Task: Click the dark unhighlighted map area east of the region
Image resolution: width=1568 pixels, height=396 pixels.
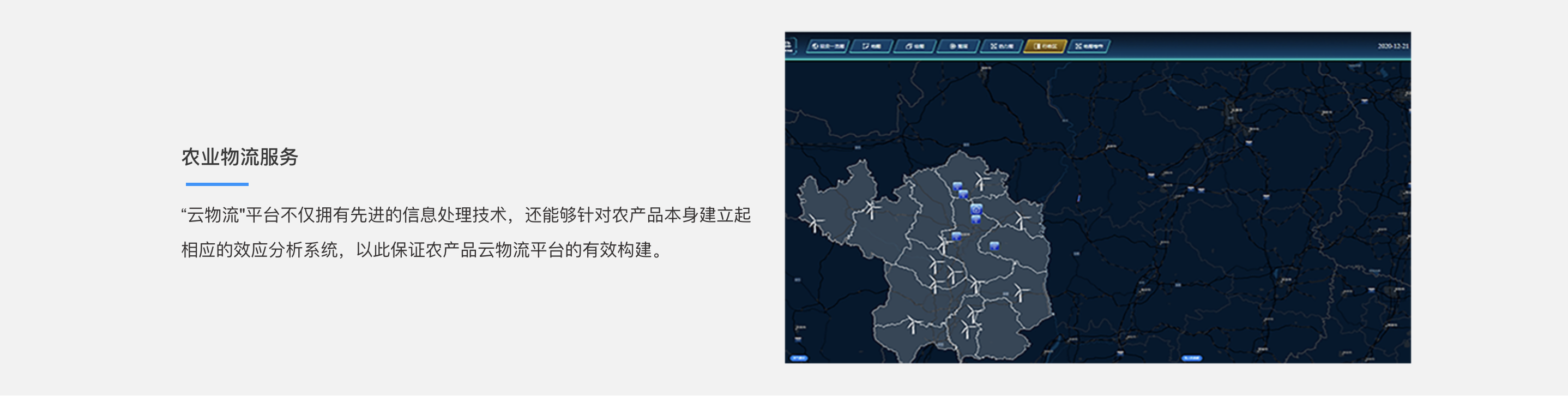Action: coord(1217,231)
